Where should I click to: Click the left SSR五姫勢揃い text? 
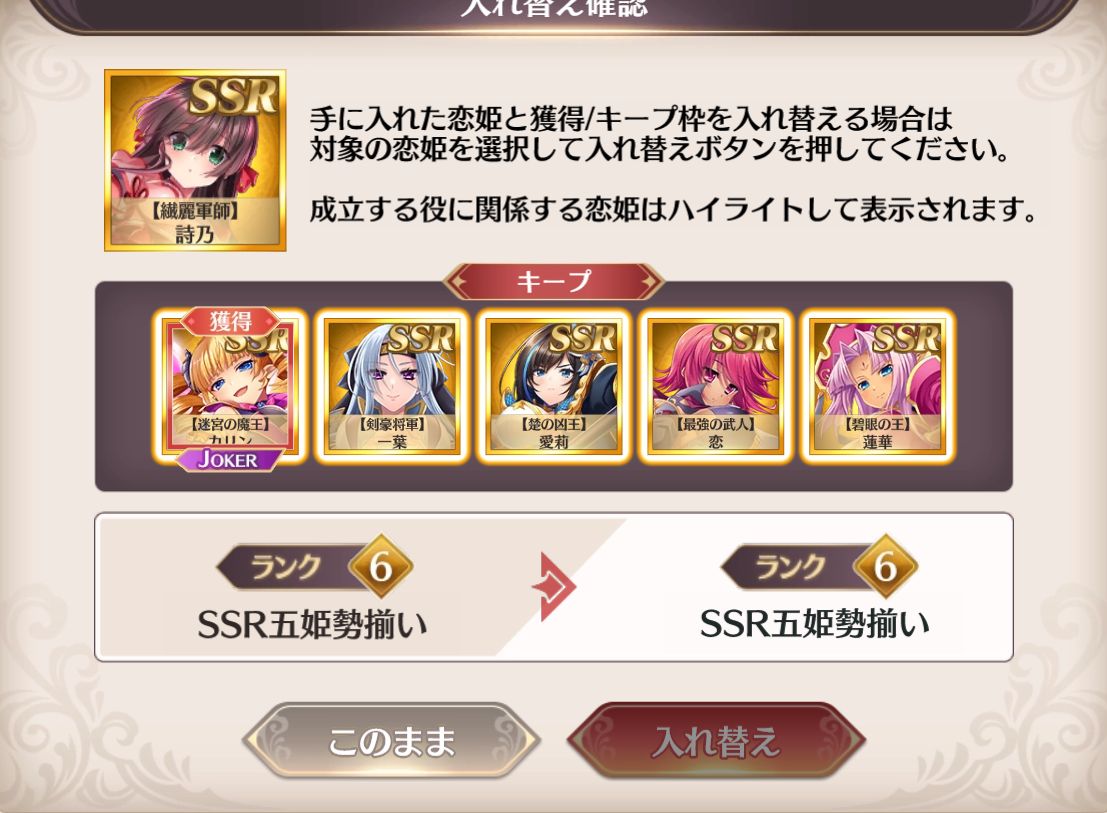click(x=313, y=625)
